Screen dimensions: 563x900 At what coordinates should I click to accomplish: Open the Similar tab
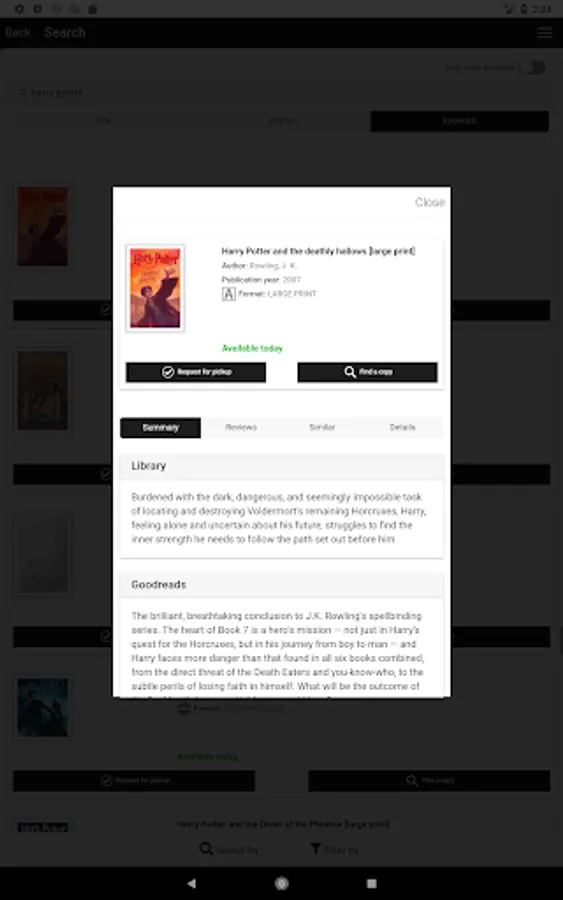pos(322,428)
